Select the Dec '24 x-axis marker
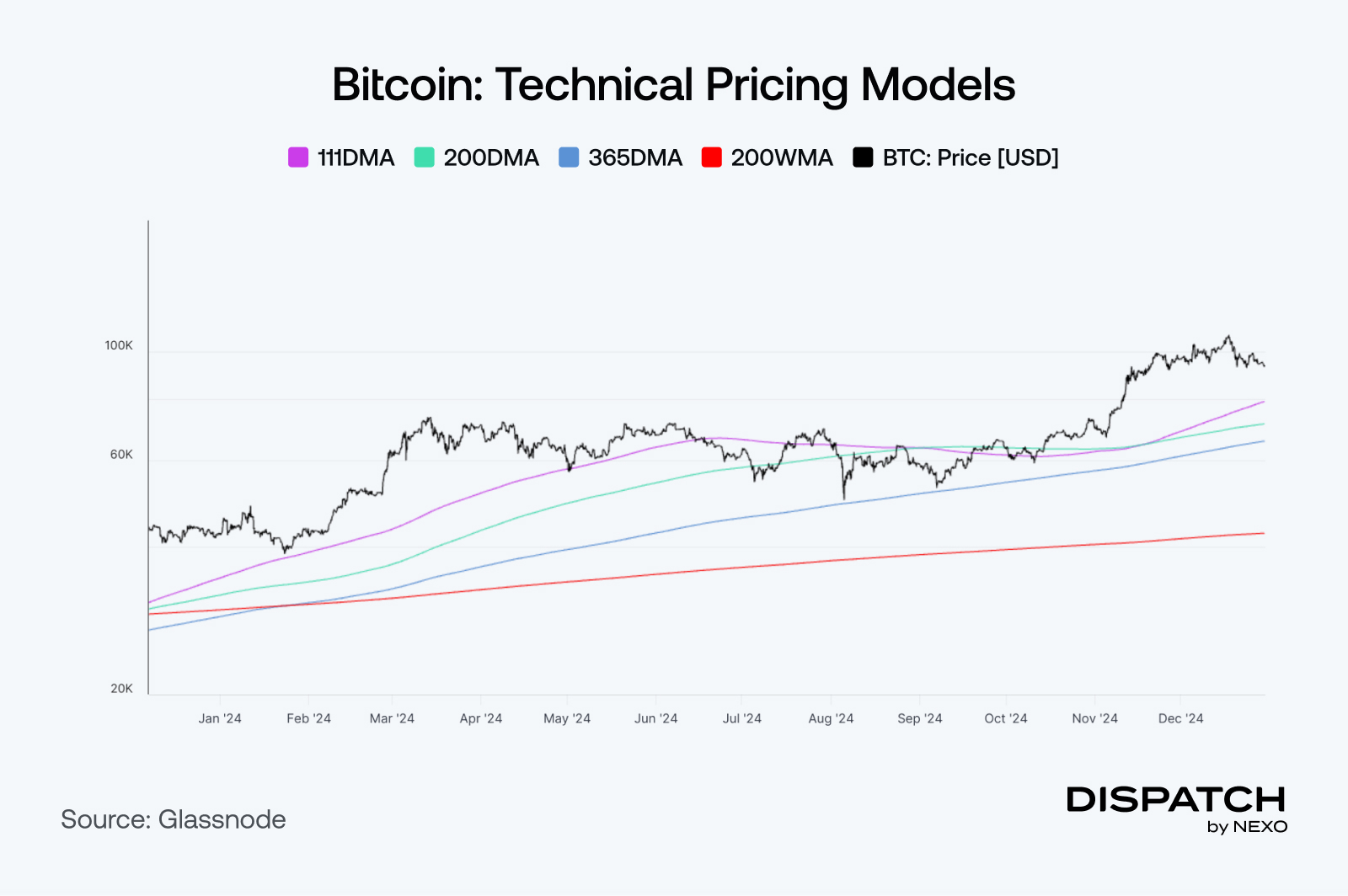Image resolution: width=1348 pixels, height=896 pixels. pyautogui.click(x=1180, y=718)
